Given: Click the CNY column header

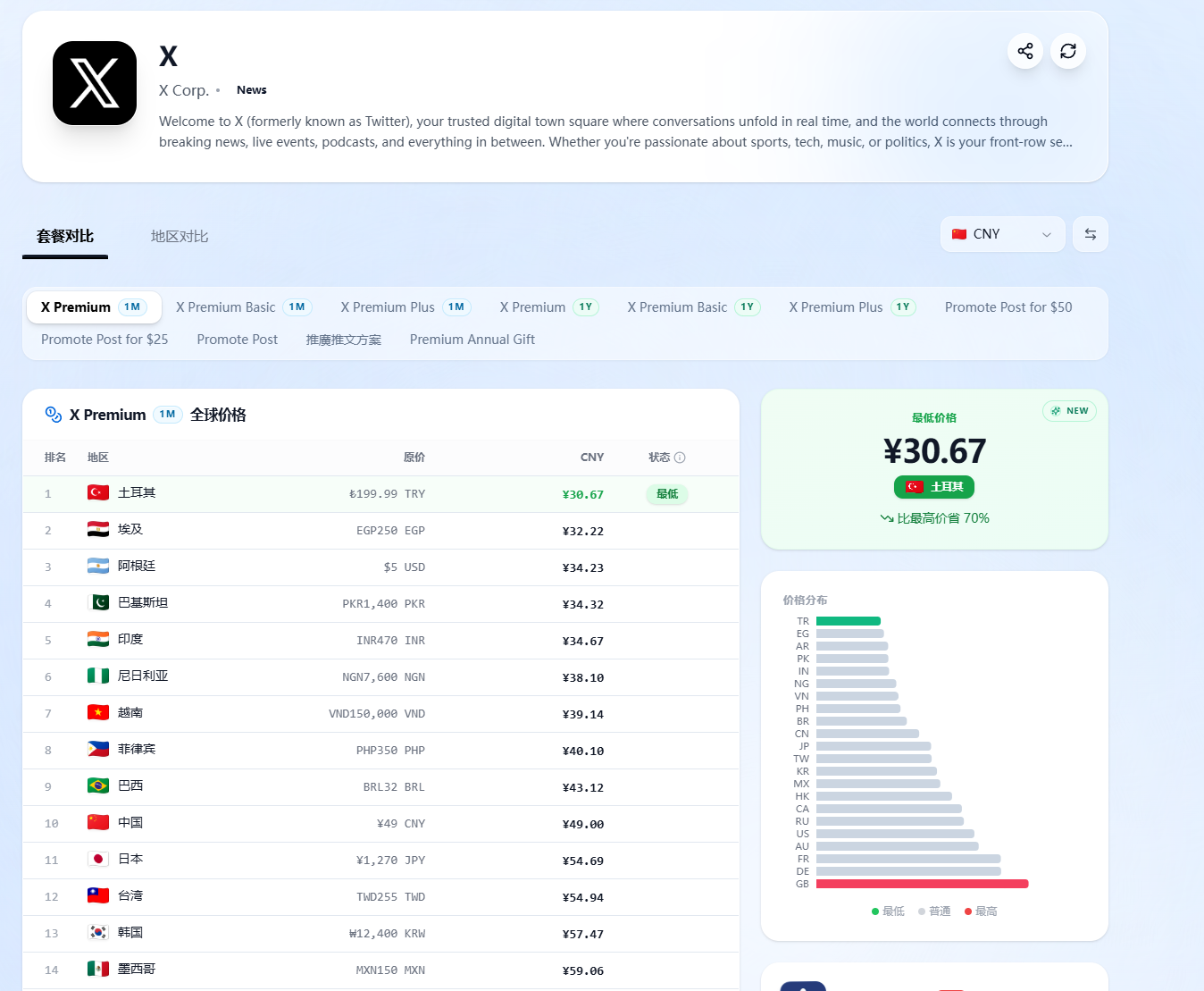Looking at the screenshot, I should (591, 458).
